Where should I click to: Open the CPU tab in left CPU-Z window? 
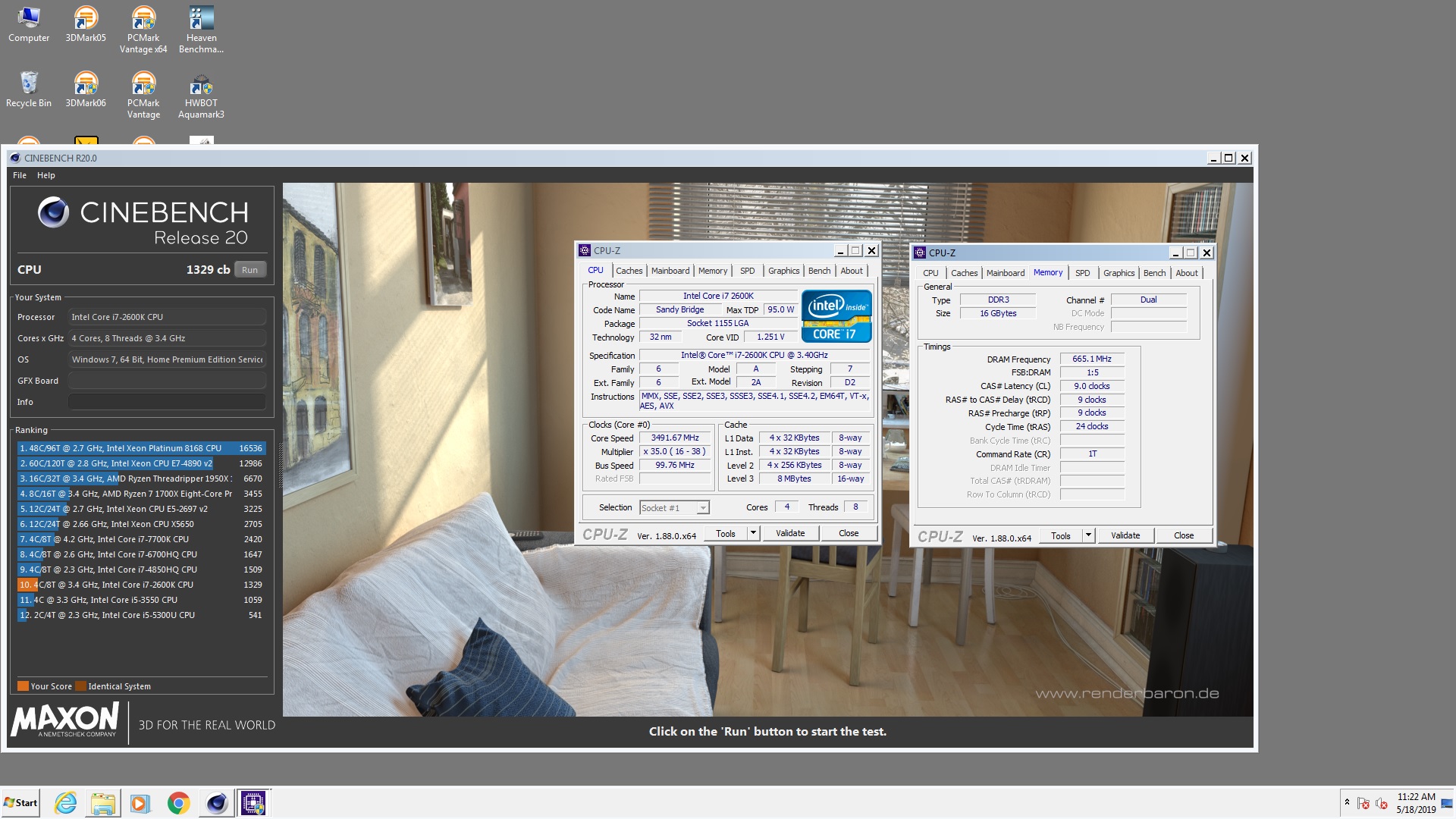coord(596,271)
